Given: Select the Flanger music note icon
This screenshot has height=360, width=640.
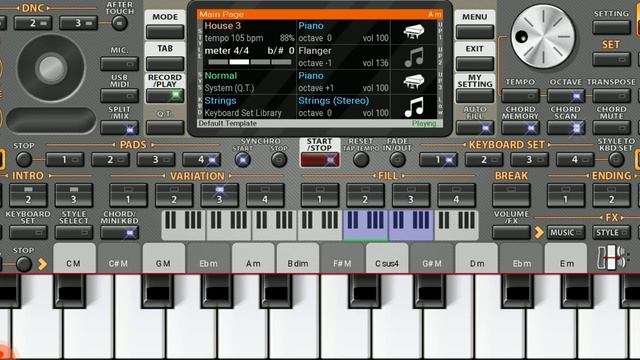Looking at the screenshot, I should [x=413, y=57].
